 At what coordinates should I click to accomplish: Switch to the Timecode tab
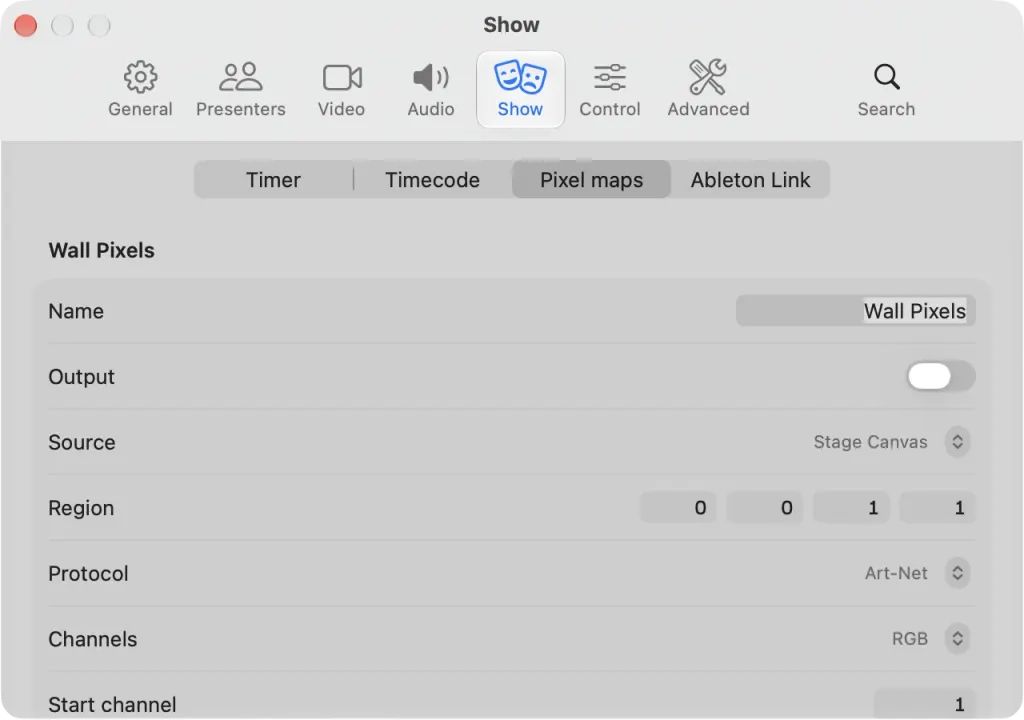tap(432, 180)
